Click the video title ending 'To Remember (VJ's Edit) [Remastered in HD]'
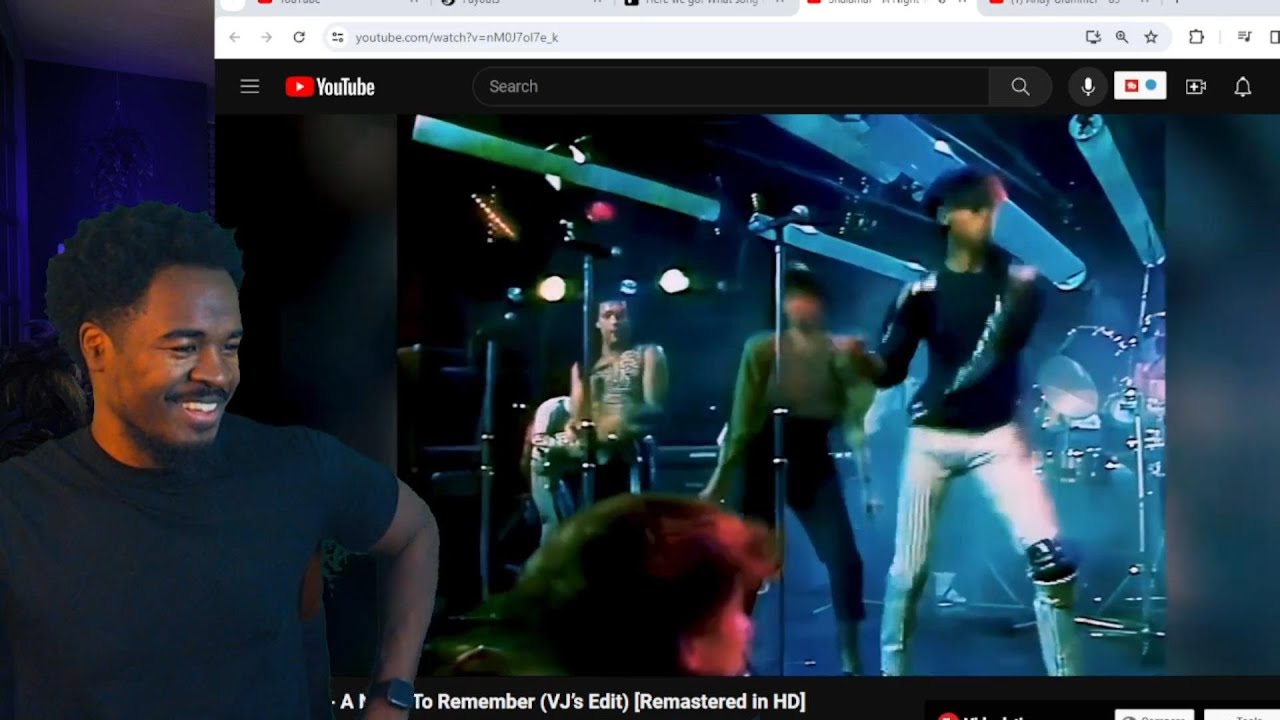The height and width of the screenshot is (720, 1280). pyautogui.click(x=567, y=702)
